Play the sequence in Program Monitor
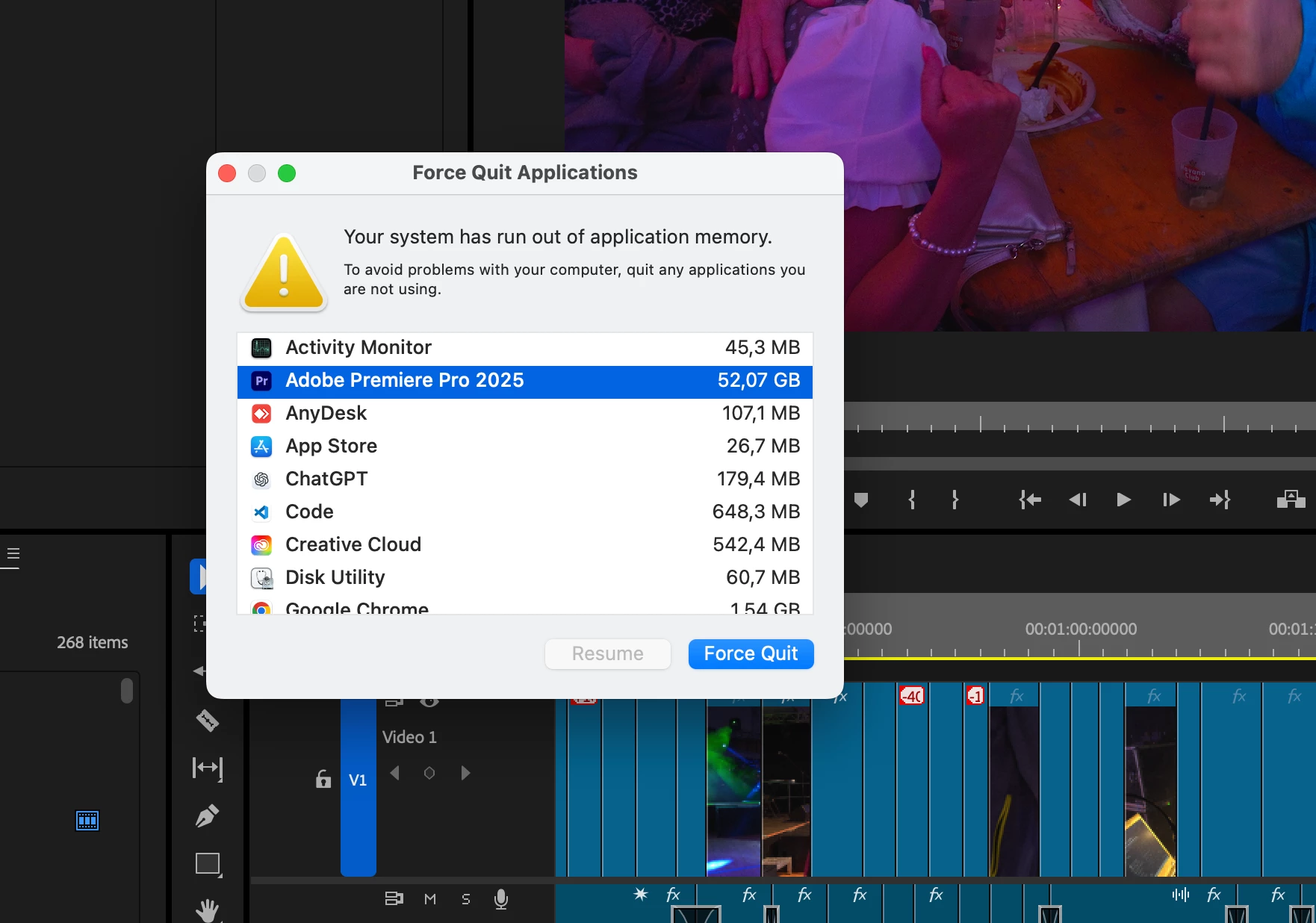Viewport: 1316px width, 923px height. (x=1123, y=500)
